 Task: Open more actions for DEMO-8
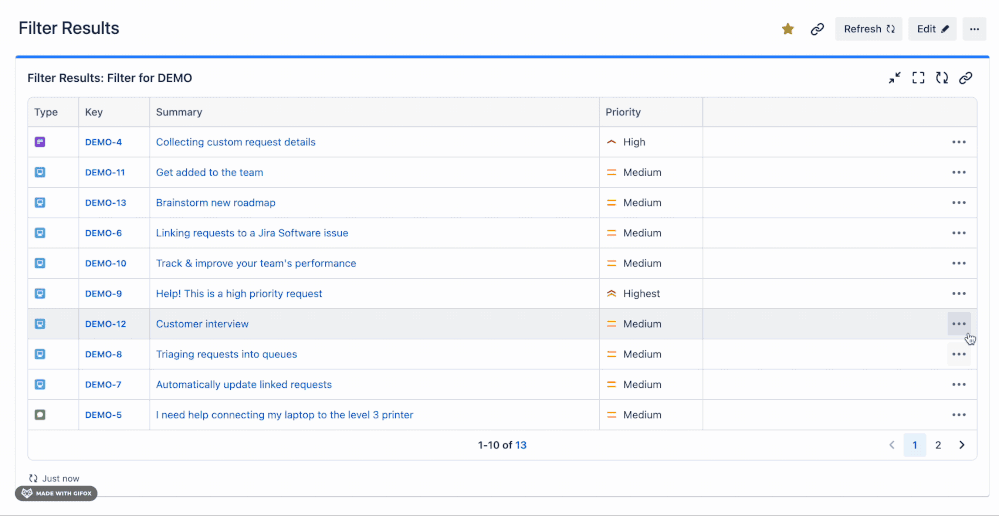959,354
